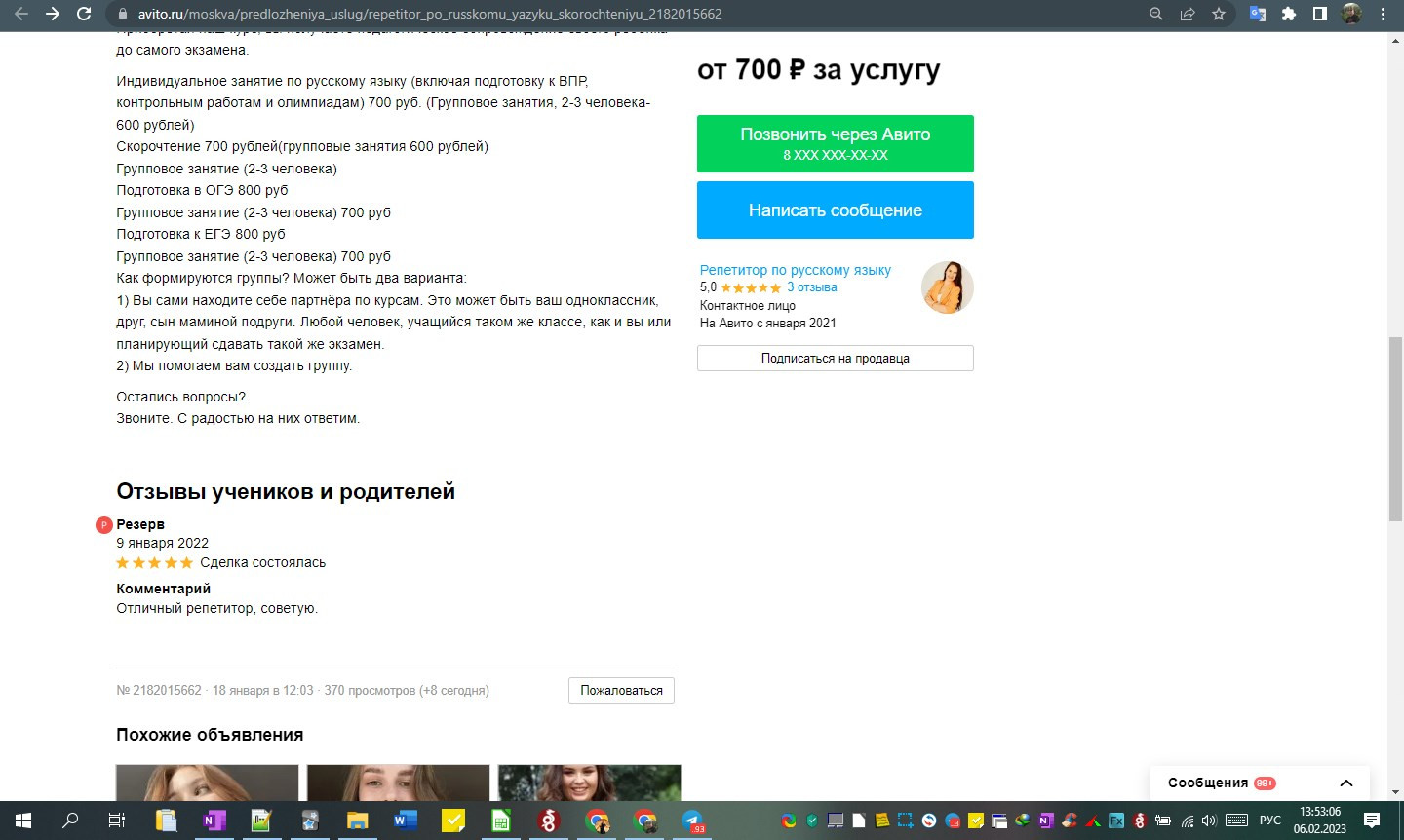Click the price от 700 ₽ за услугу
The image size is (1404, 840).
coord(819,70)
